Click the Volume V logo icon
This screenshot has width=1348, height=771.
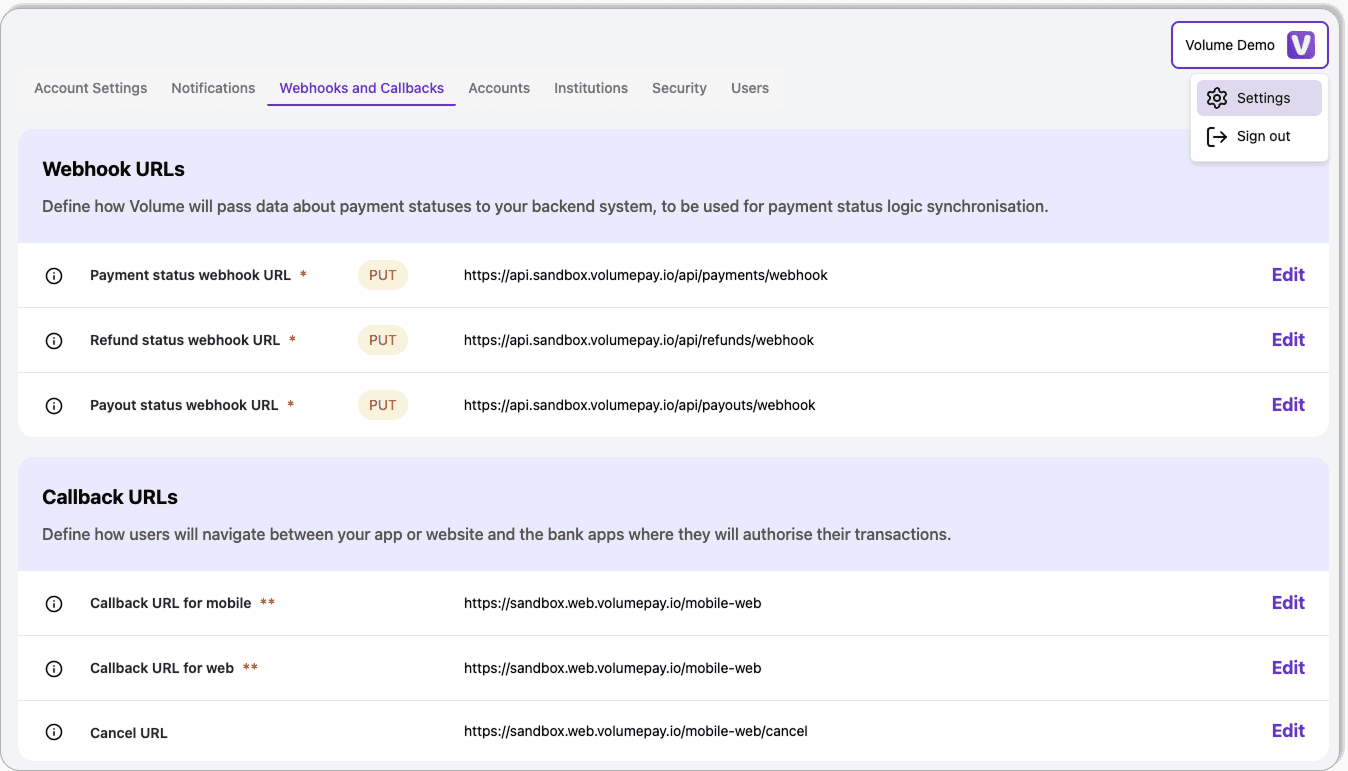[1300, 45]
